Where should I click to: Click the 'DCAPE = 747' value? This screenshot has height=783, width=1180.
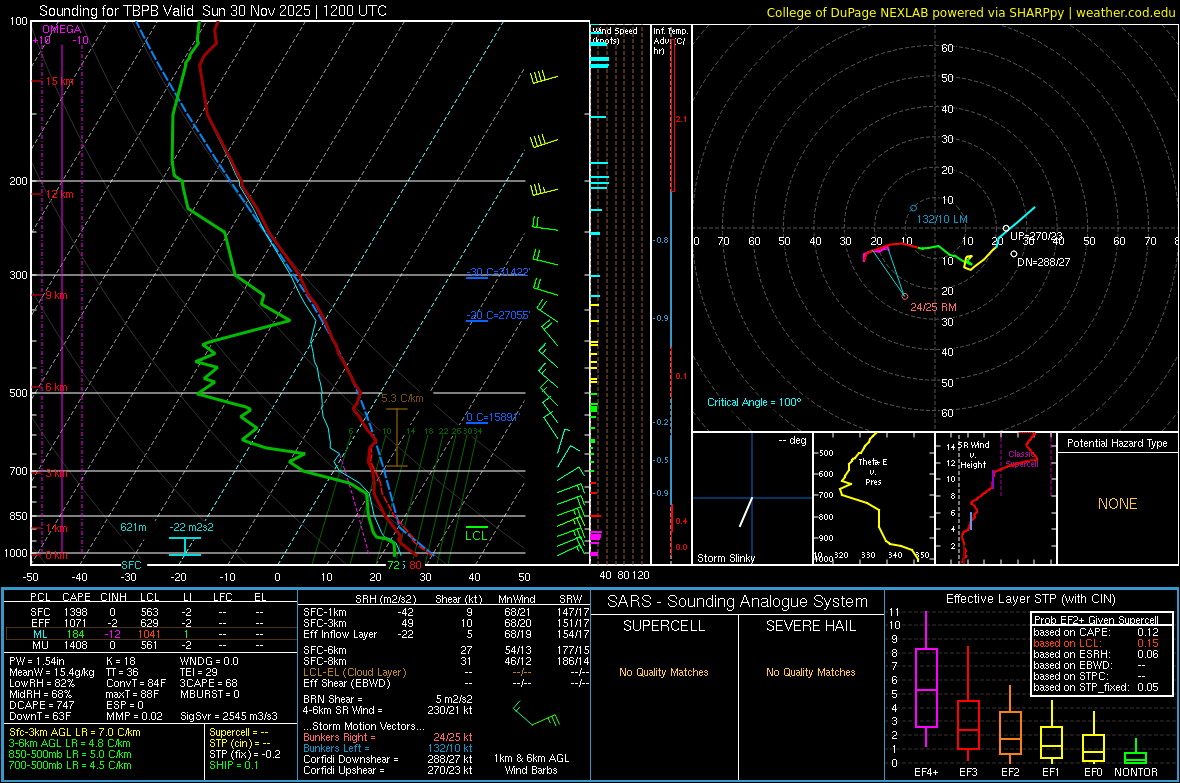pos(41,705)
